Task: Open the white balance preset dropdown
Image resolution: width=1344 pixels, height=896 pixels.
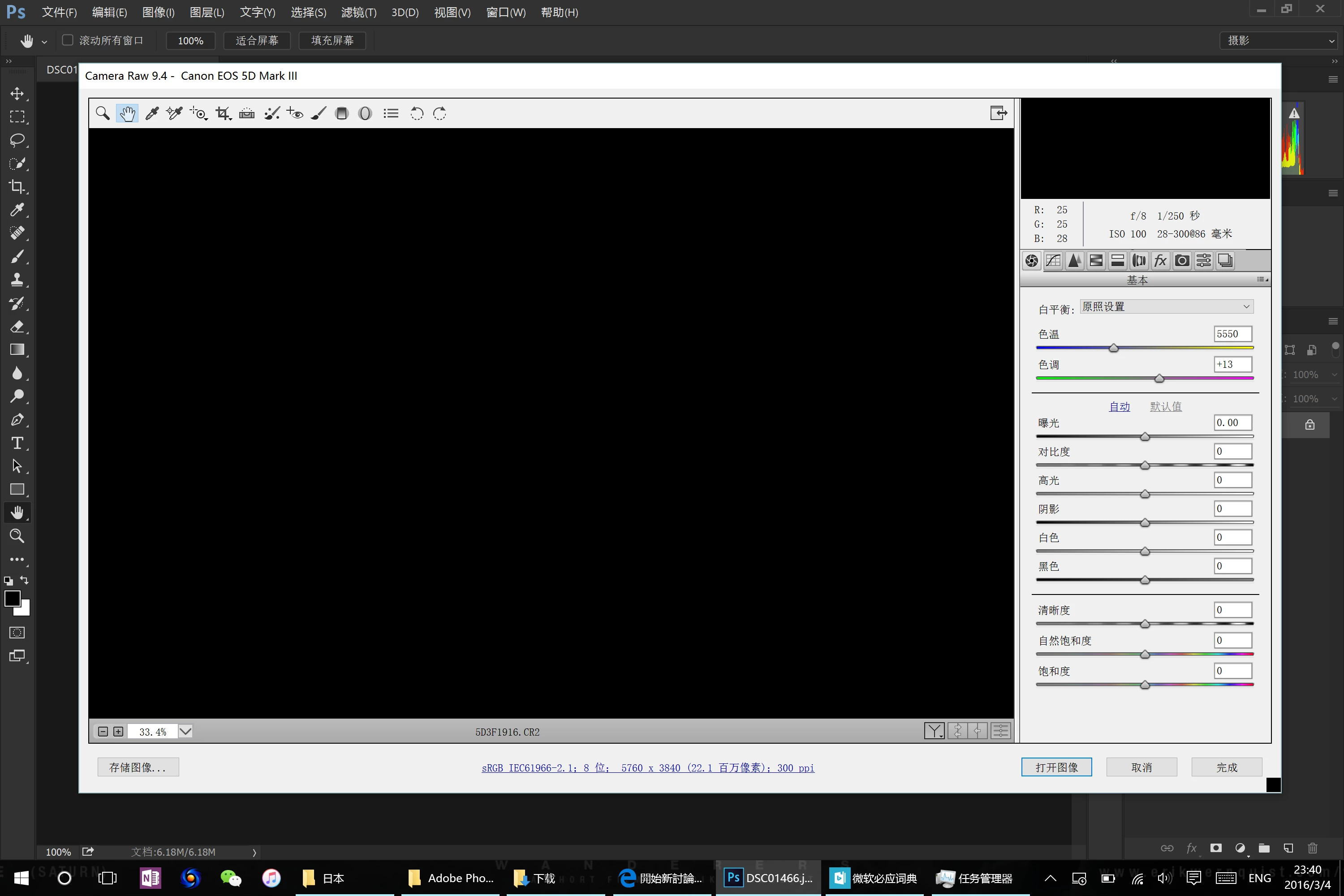Action: 1166,307
